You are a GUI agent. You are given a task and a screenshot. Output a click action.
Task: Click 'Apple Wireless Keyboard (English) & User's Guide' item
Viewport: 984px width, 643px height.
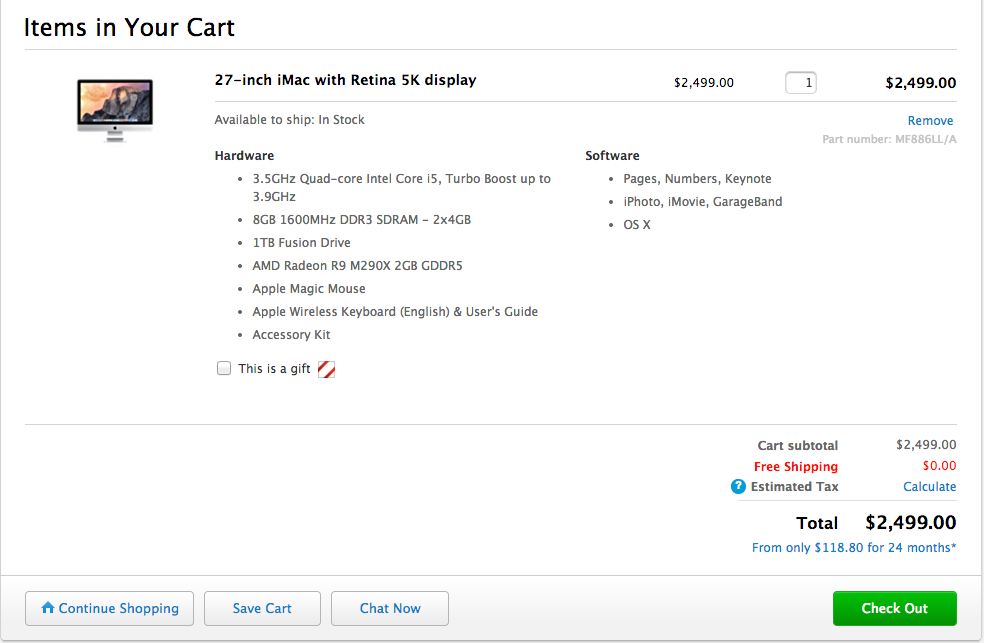395,312
